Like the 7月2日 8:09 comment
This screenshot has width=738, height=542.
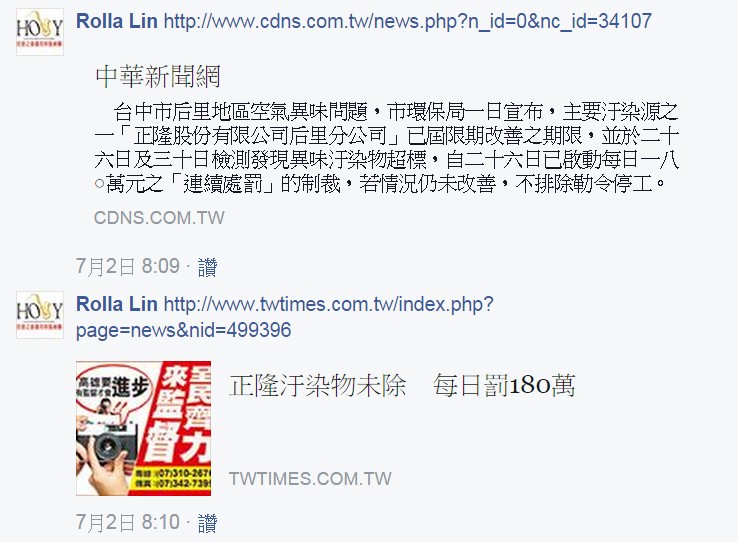coord(208,267)
